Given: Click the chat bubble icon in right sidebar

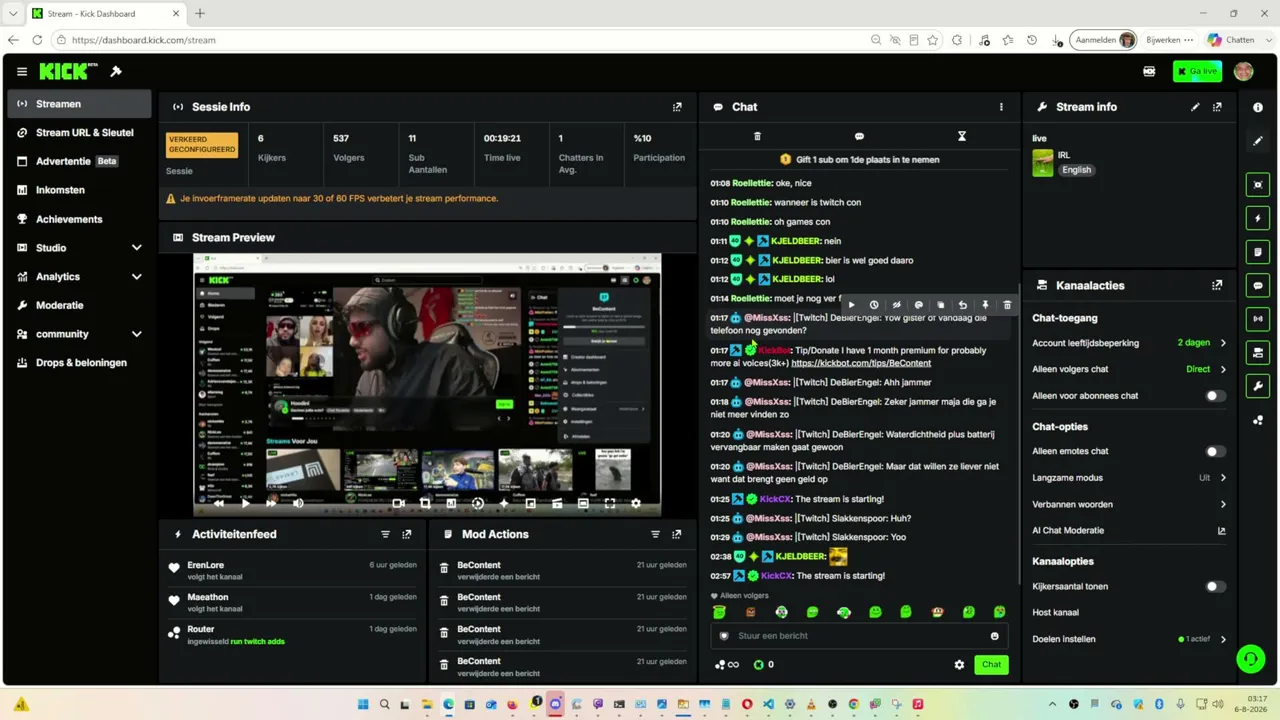Looking at the screenshot, I should click(1258, 286).
